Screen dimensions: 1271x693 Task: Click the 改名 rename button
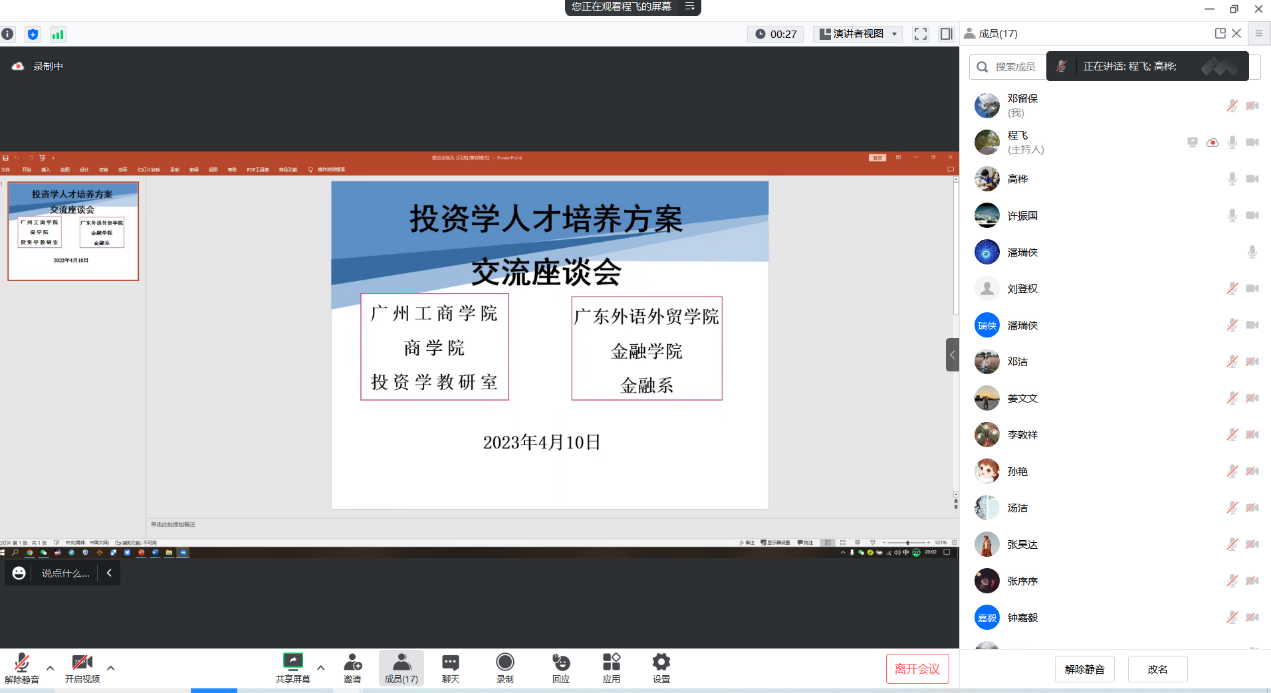pos(1157,669)
